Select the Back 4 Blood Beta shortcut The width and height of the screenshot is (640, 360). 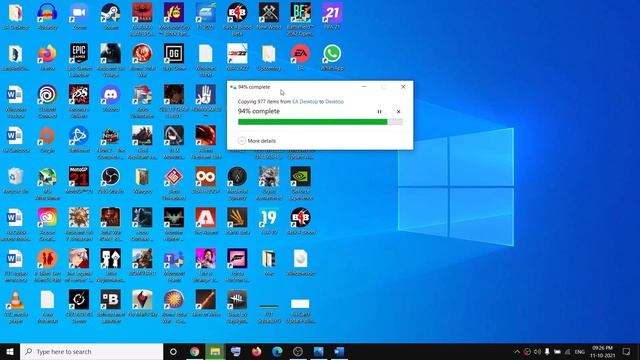(237, 19)
